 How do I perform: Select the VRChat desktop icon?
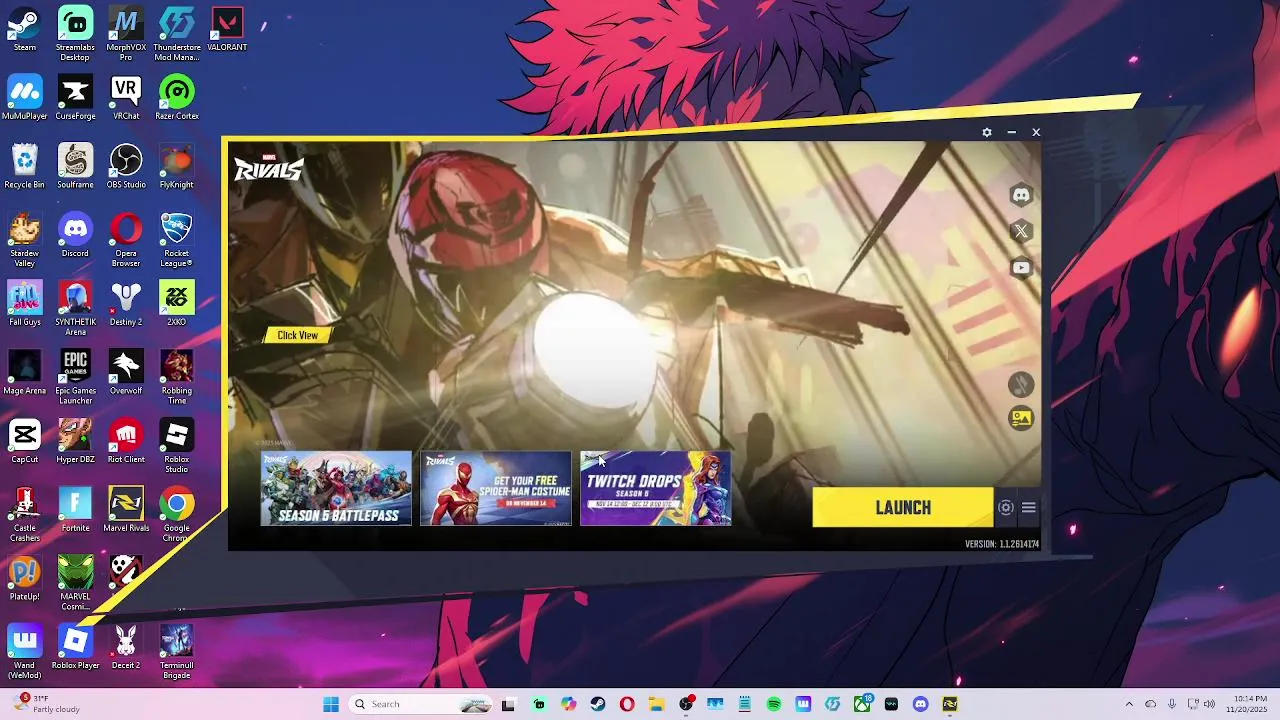[x=126, y=98]
